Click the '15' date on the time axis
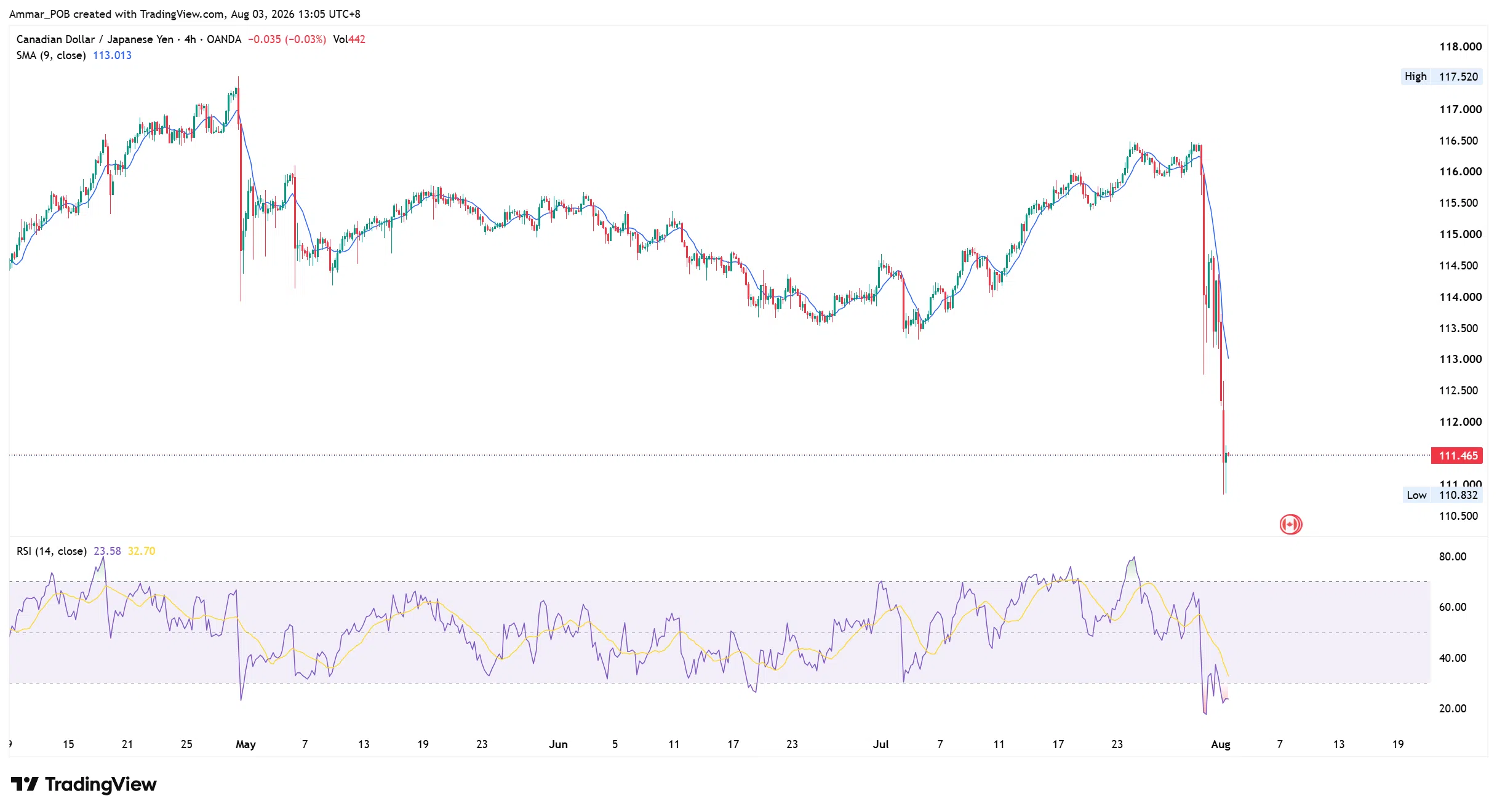The image size is (1497, 812). tap(68, 744)
